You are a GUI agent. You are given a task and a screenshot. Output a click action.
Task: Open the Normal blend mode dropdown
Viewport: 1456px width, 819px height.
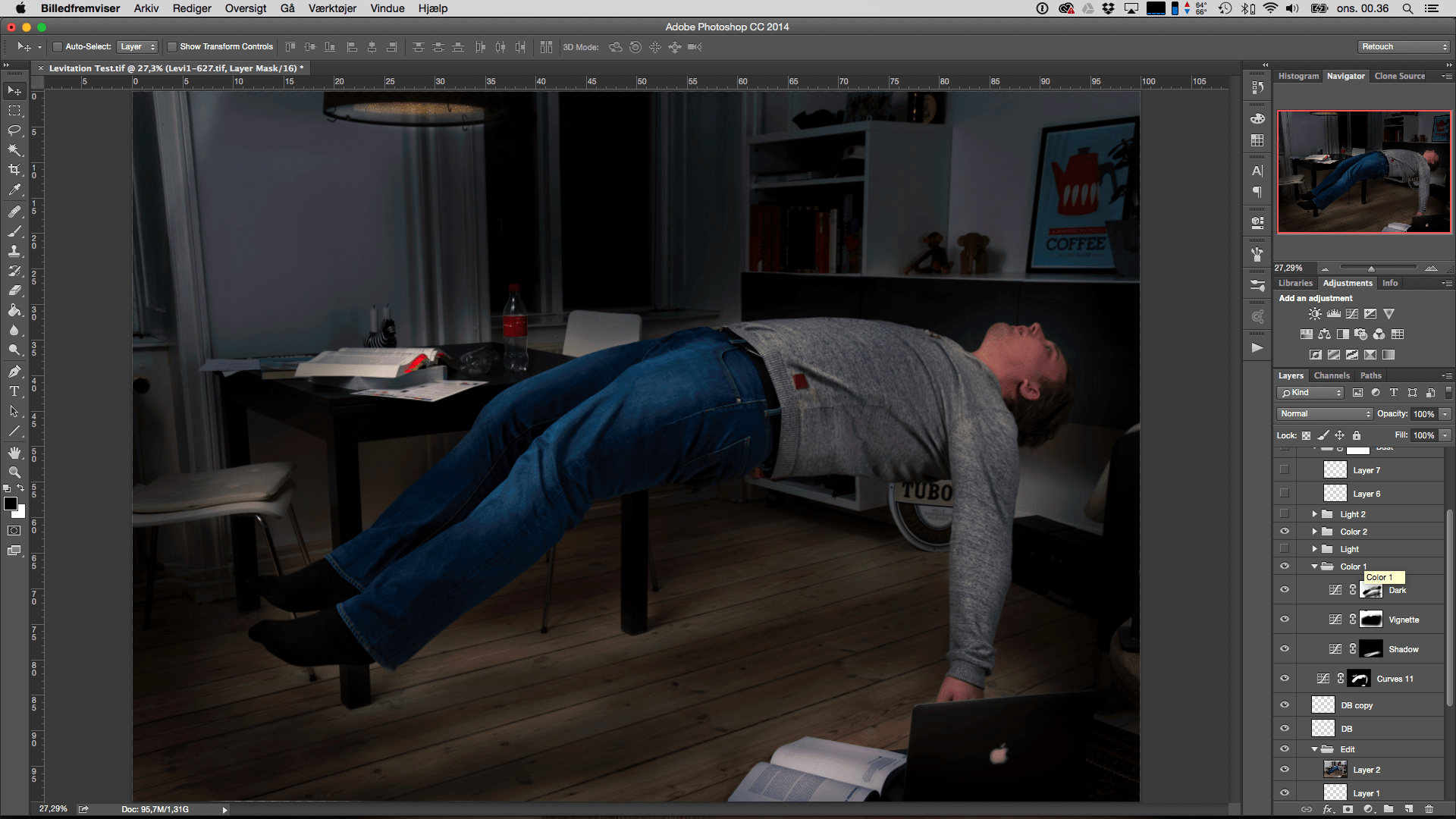point(1325,414)
